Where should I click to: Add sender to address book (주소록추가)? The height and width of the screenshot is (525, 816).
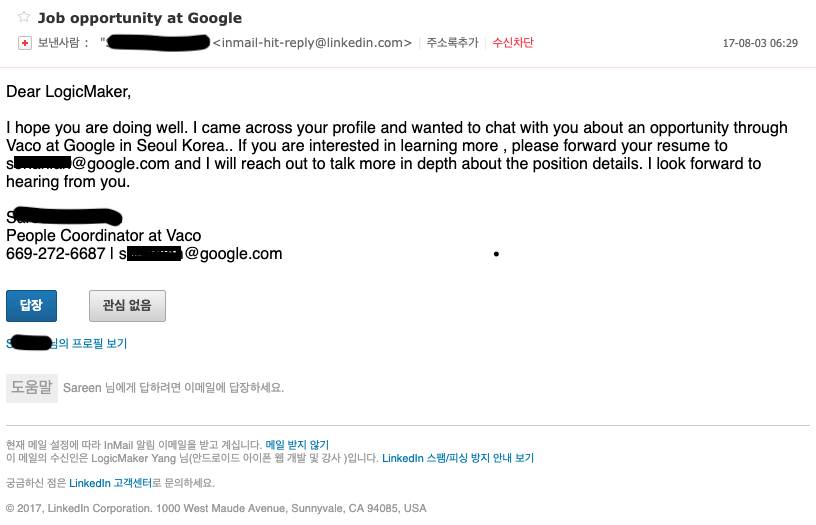coord(452,43)
